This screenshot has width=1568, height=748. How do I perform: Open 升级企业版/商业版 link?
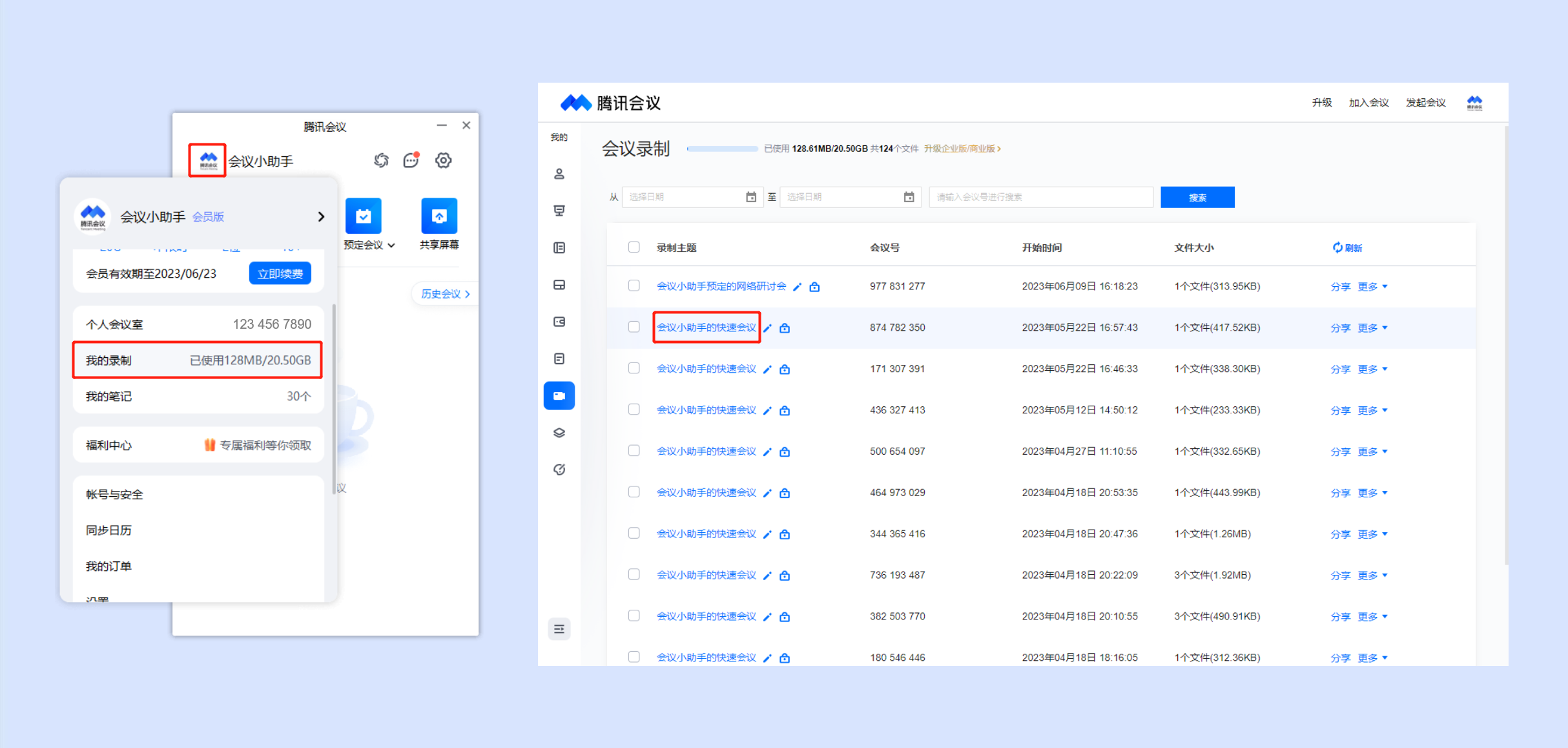point(962,149)
